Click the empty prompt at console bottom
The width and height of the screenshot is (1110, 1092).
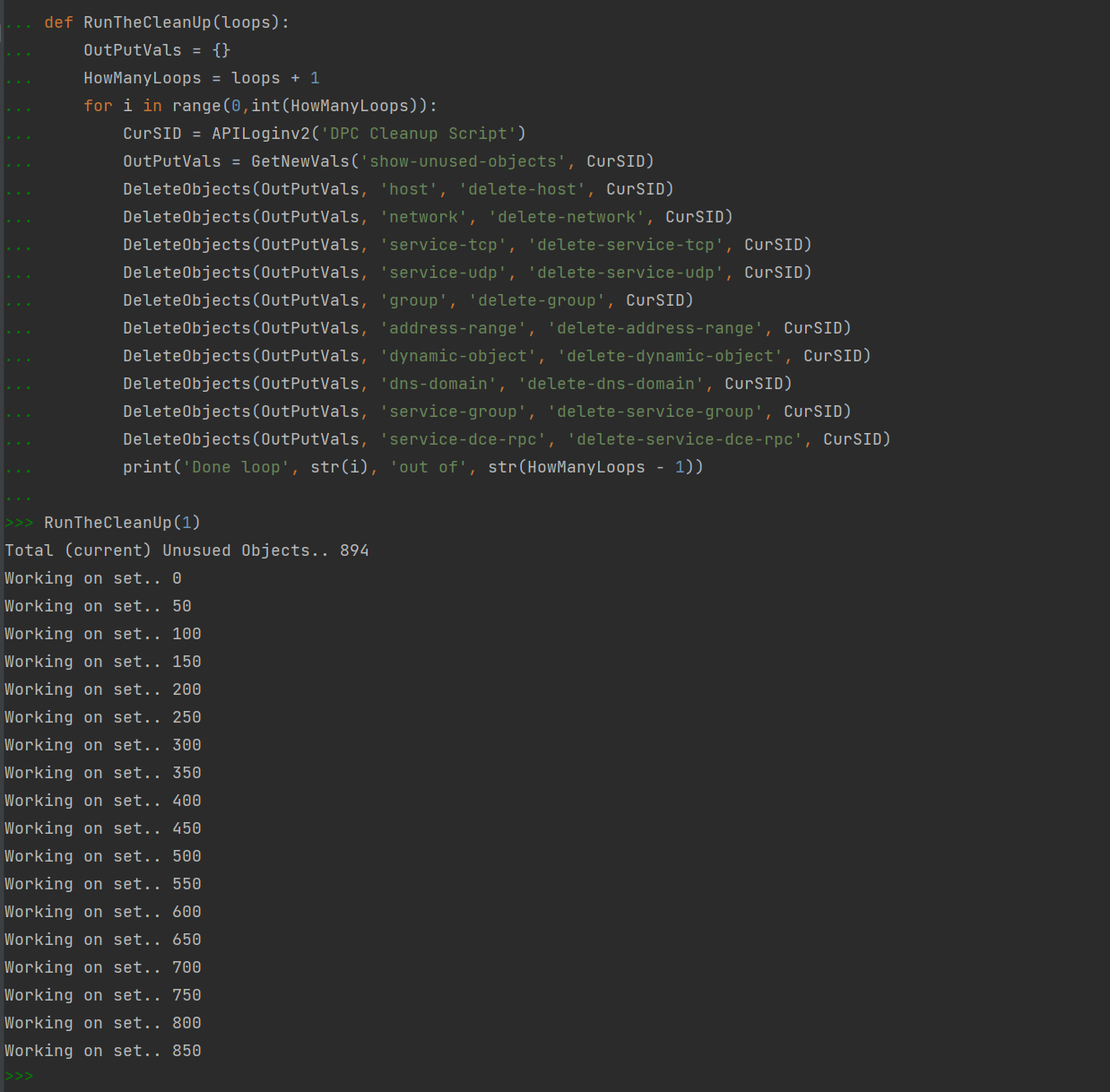[54, 1077]
